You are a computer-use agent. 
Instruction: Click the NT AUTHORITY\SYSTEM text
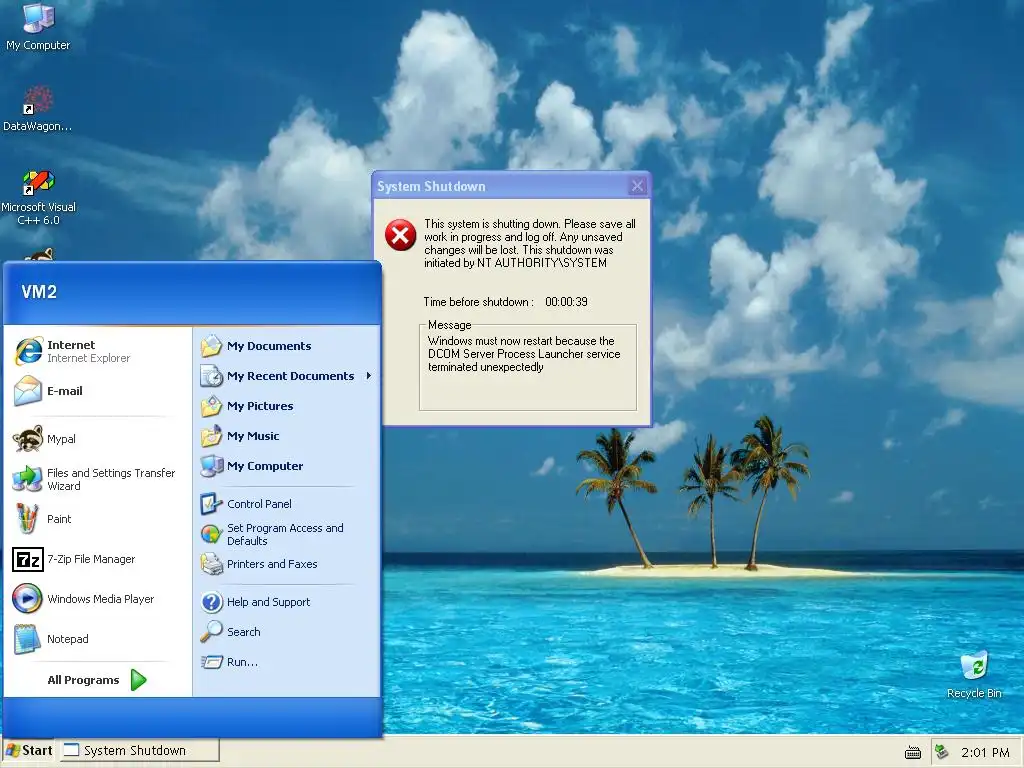pyautogui.click(x=541, y=263)
